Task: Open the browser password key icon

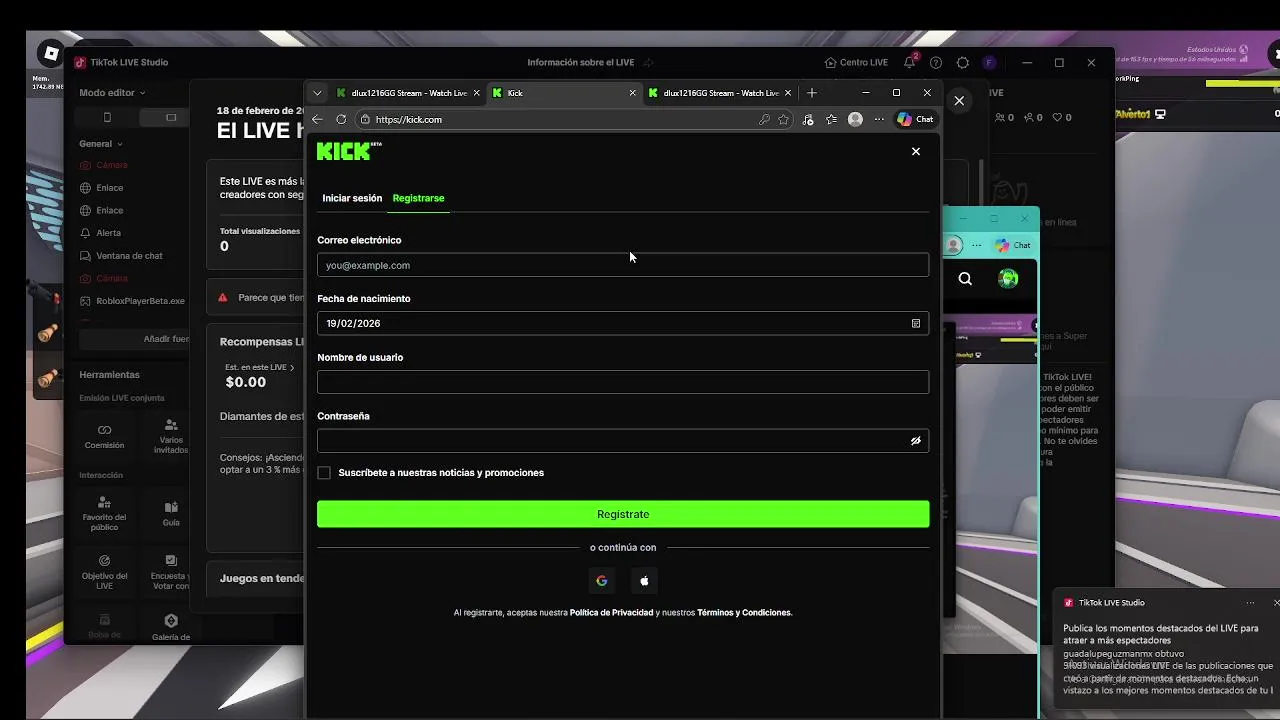Action: pyautogui.click(x=764, y=119)
